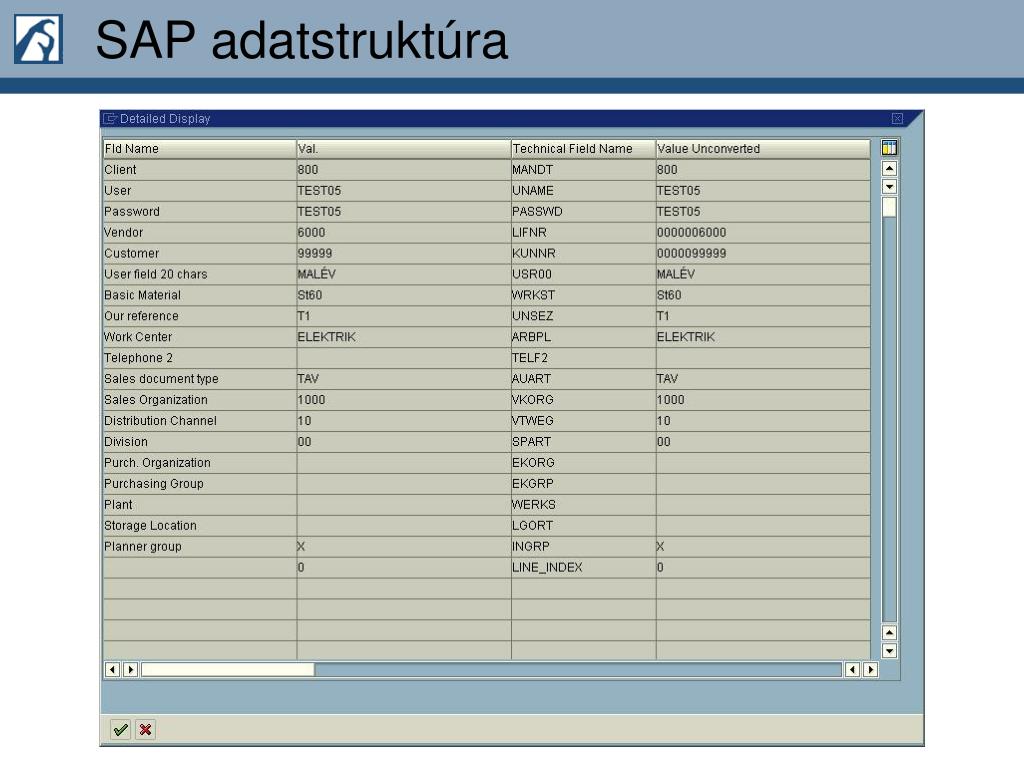
Task: Select the Division cell
Action: click(199, 441)
